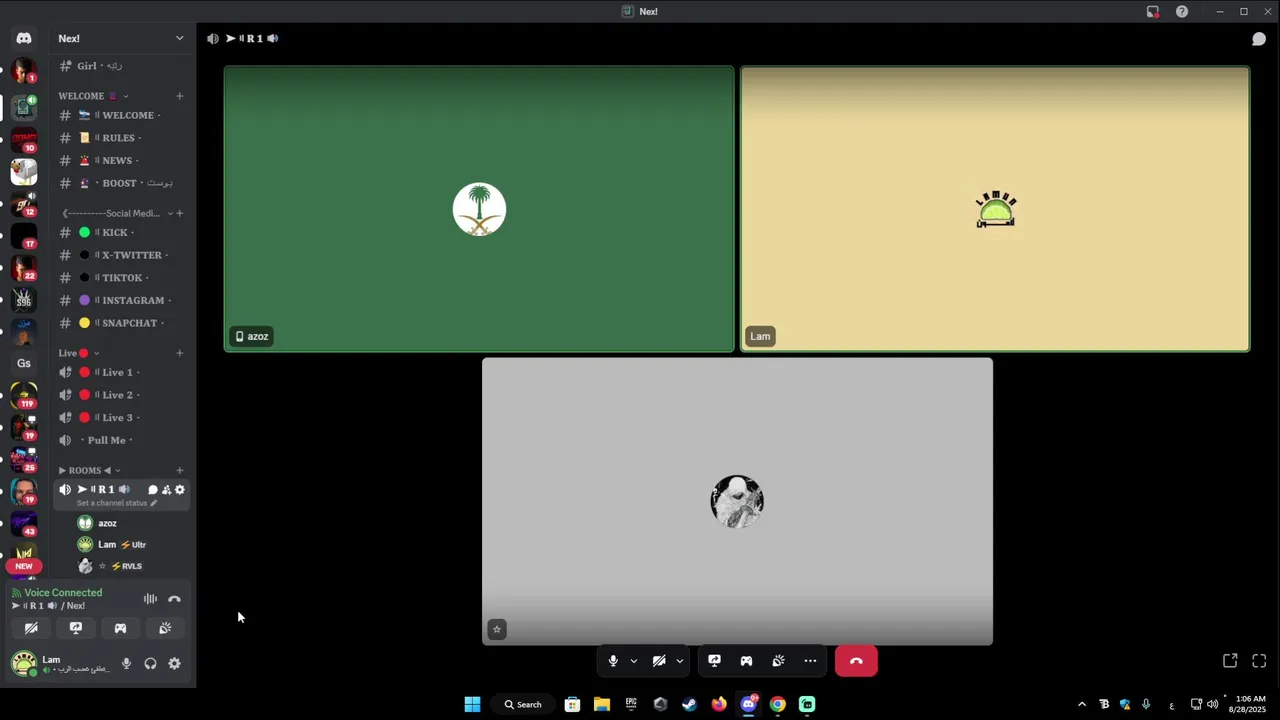Open the INSTAGRAM text channel

pyautogui.click(x=121, y=300)
